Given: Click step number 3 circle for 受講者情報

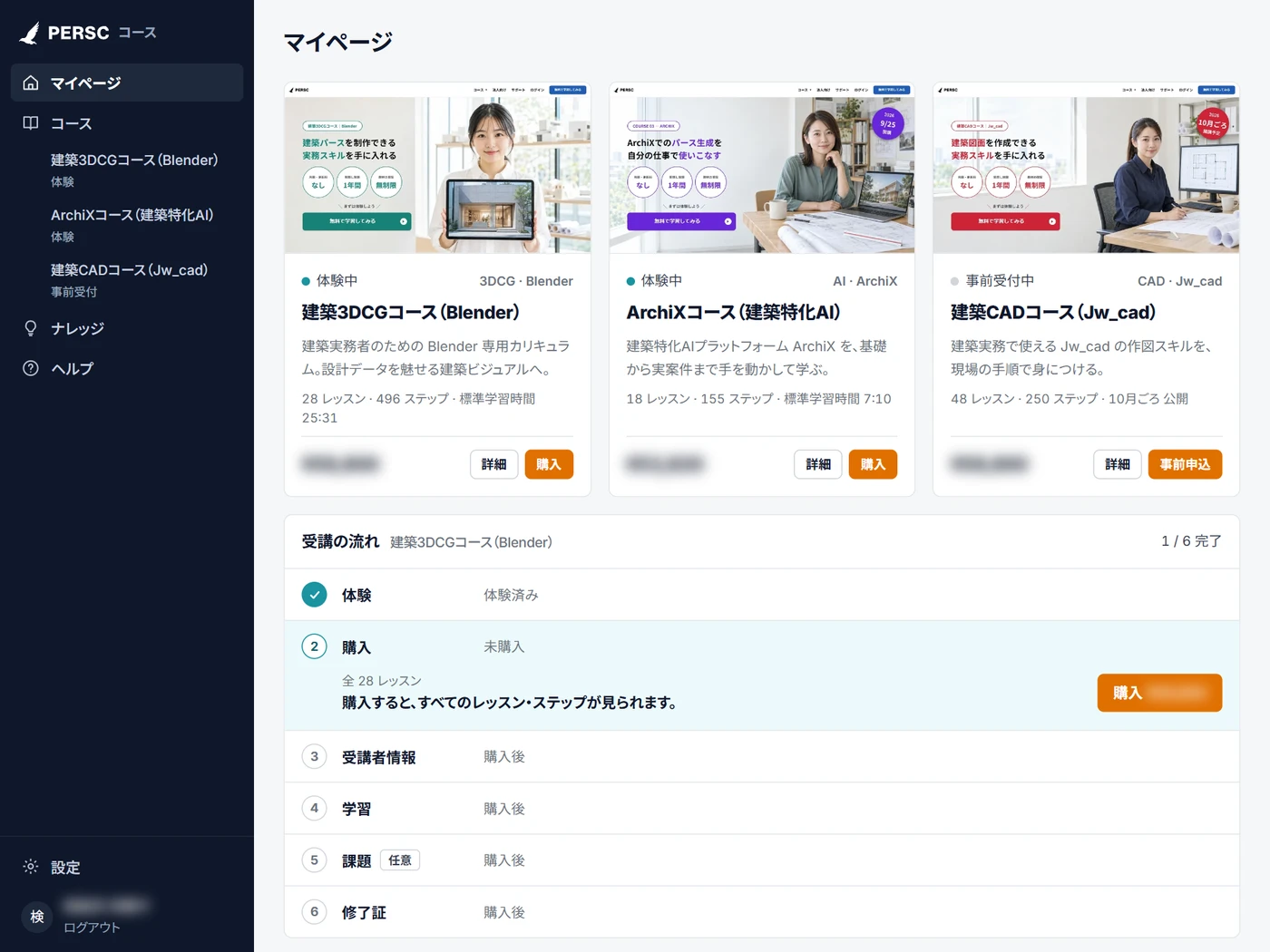Looking at the screenshot, I should pyautogui.click(x=314, y=756).
